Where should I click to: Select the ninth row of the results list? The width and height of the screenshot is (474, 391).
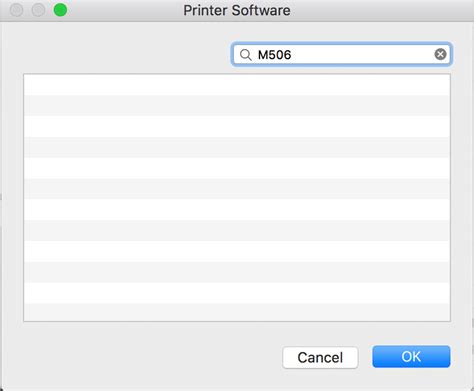coord(237,251)
